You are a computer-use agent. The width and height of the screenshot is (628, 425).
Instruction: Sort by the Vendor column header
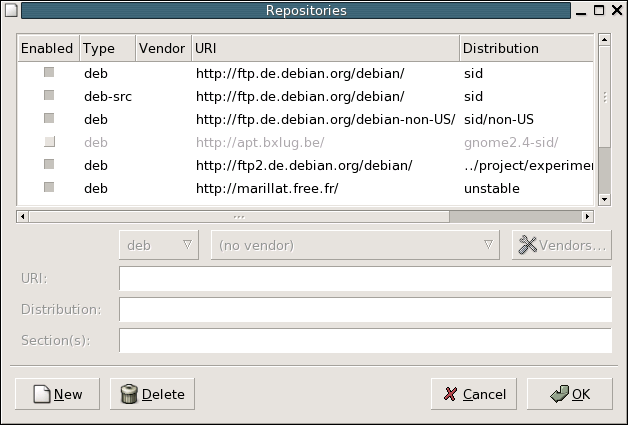click(x=163, y=48)
